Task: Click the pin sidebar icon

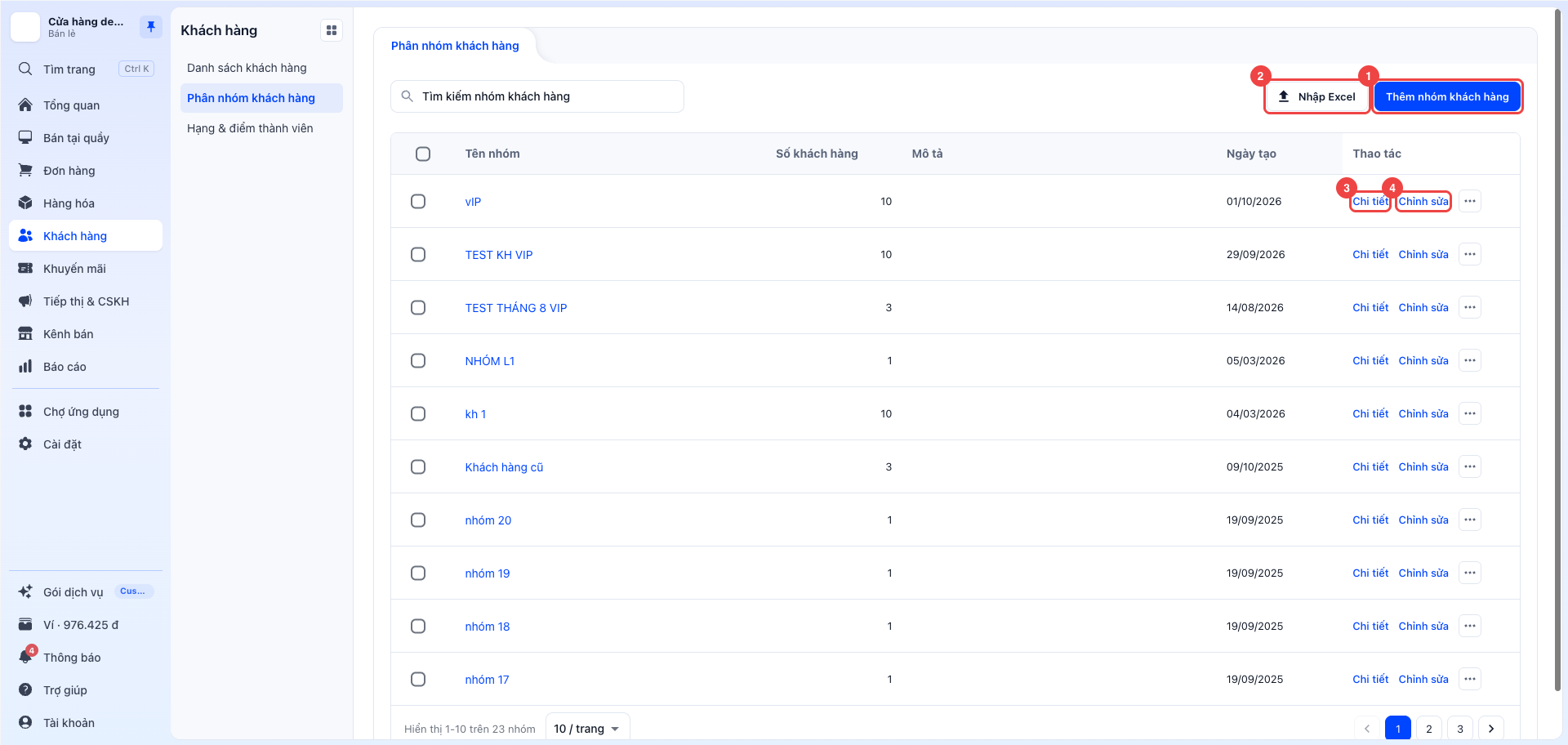Action: 150,27
